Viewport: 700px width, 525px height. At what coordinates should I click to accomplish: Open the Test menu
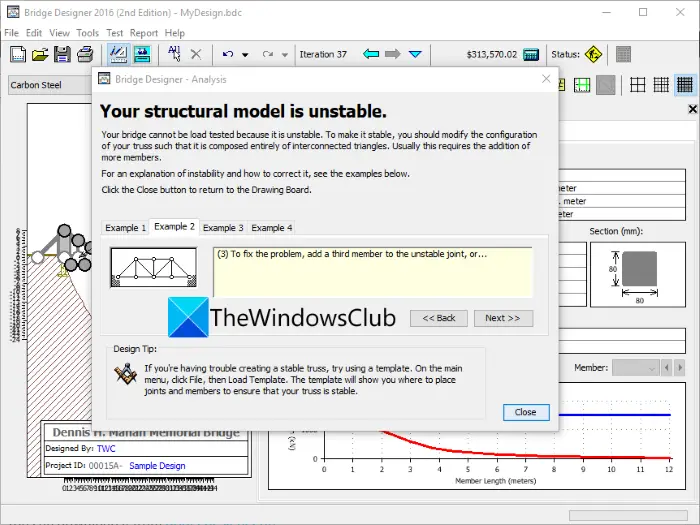114,33
